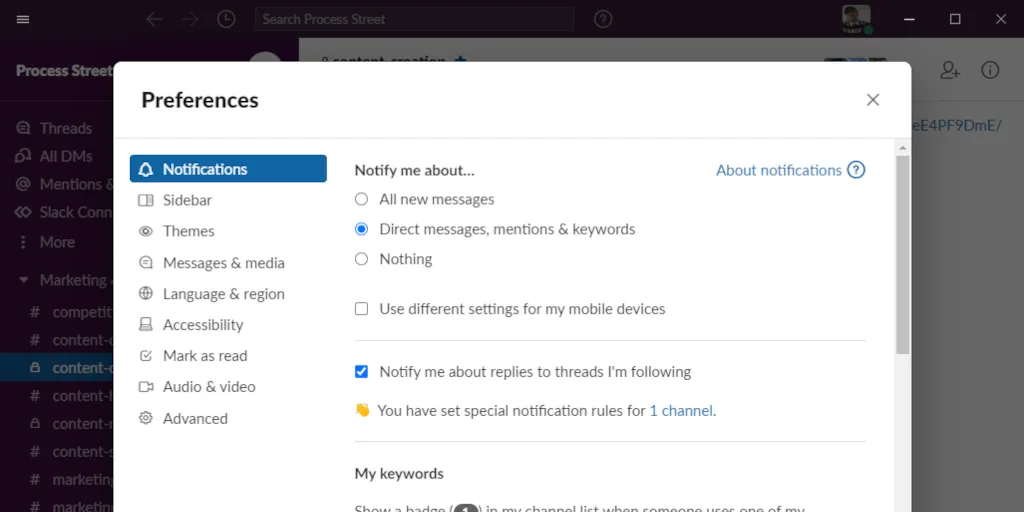Open Process Street workspace menu

(64, 71)
